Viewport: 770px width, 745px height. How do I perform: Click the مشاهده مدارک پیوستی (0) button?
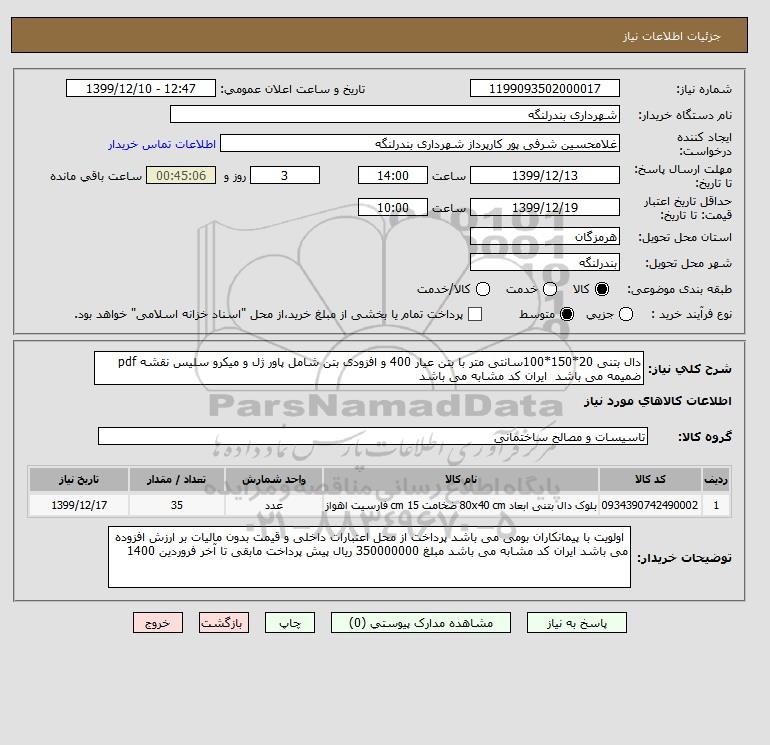(x=421, y=623)
